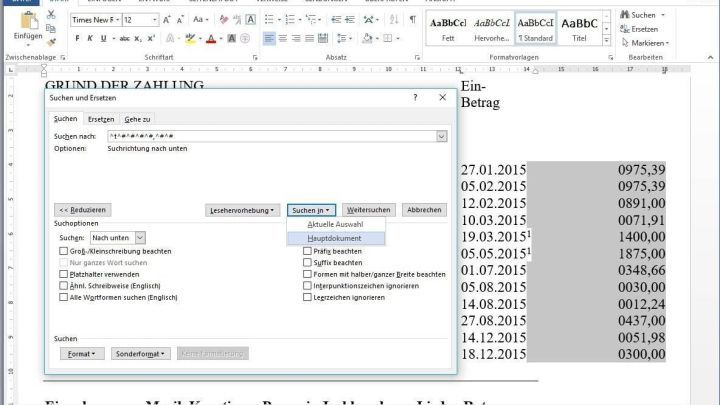
Task: Click the Einfügen paste icon
Action: click(28, 22)
